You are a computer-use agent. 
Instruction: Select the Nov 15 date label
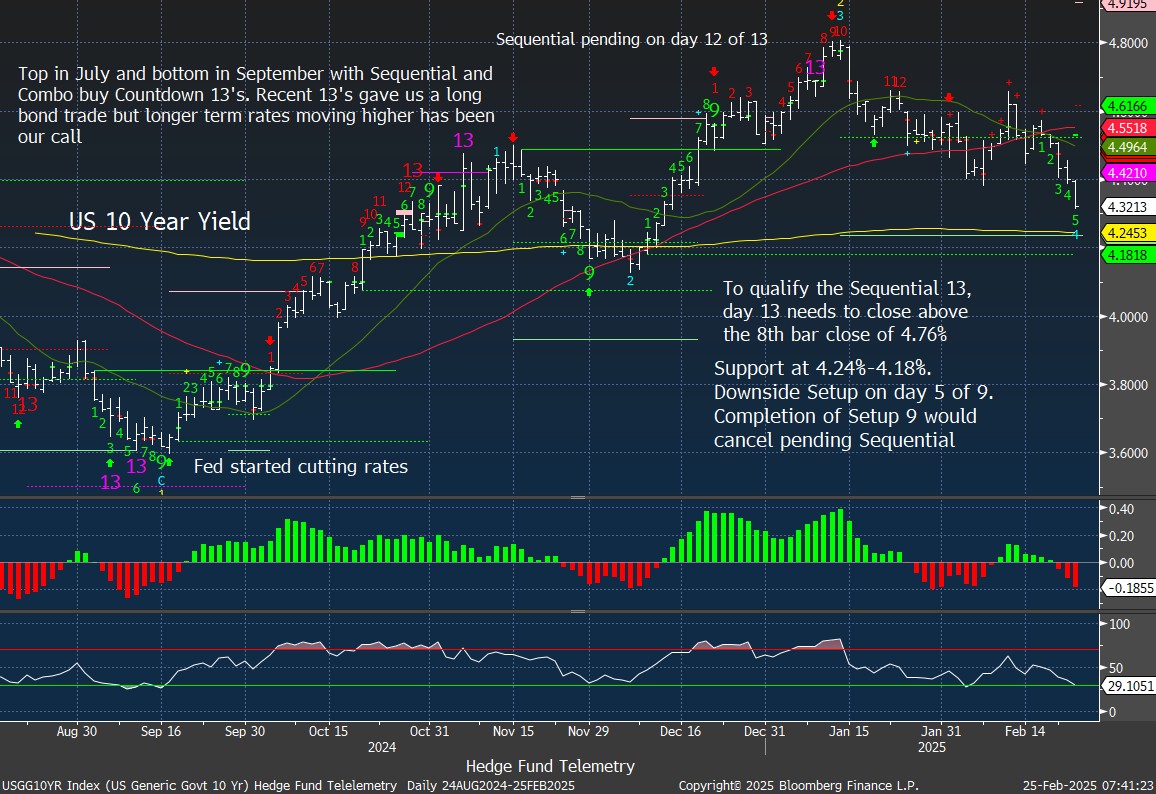513,731
